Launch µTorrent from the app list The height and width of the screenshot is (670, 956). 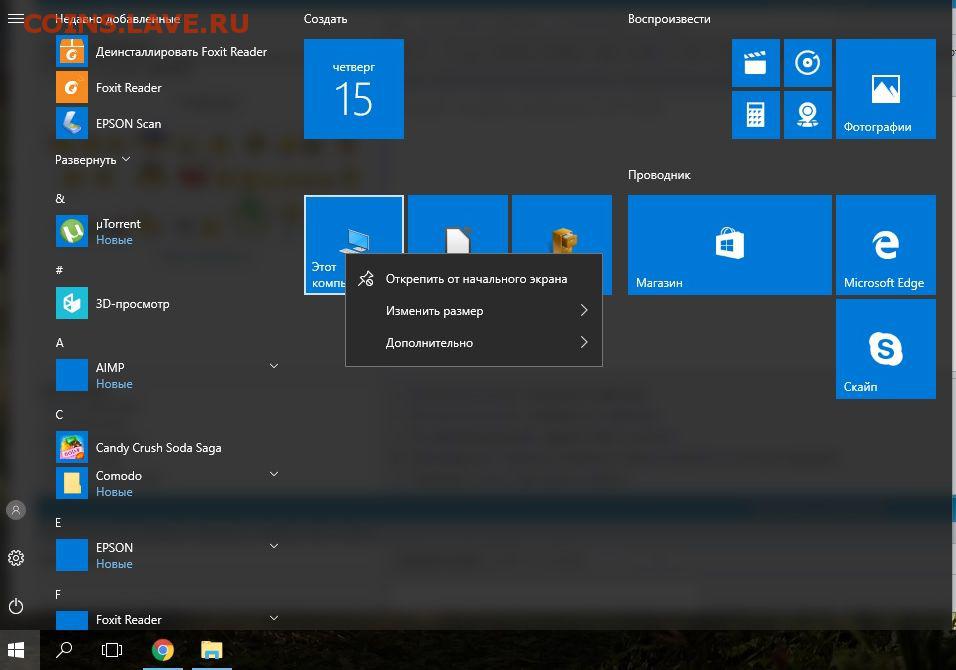click(72, 232)
